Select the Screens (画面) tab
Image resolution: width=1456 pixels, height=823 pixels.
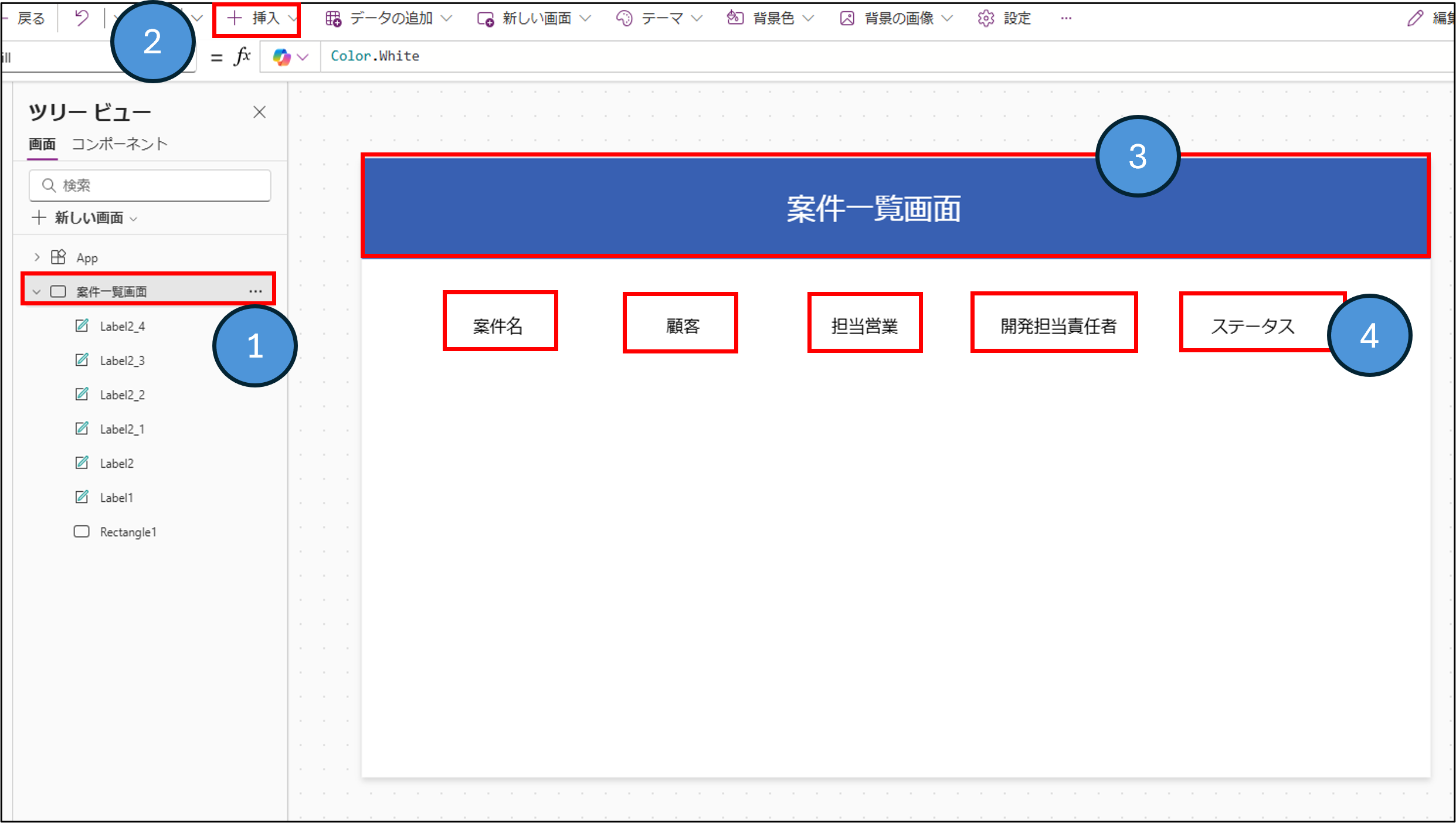pyautogui.click(x=42, y=144)
